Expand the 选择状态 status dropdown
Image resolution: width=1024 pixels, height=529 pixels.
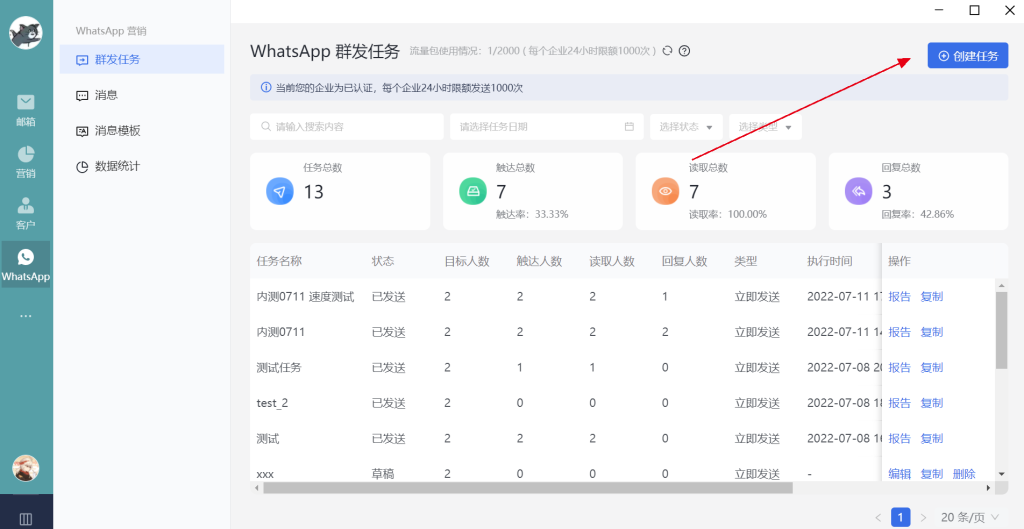click(686, 127)
